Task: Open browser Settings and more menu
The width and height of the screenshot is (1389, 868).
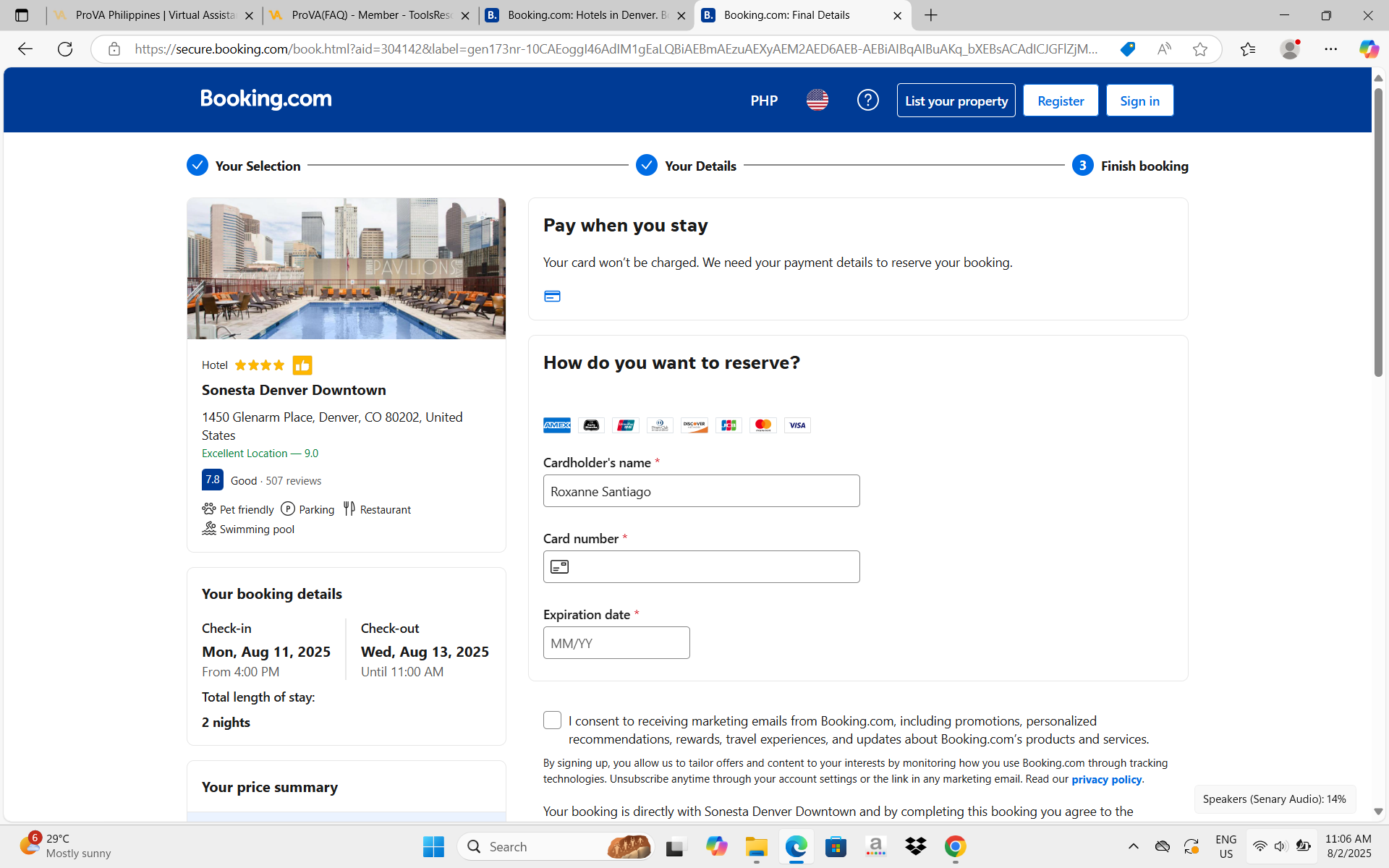Action: pyautogui.click(x=1331, y=49)
